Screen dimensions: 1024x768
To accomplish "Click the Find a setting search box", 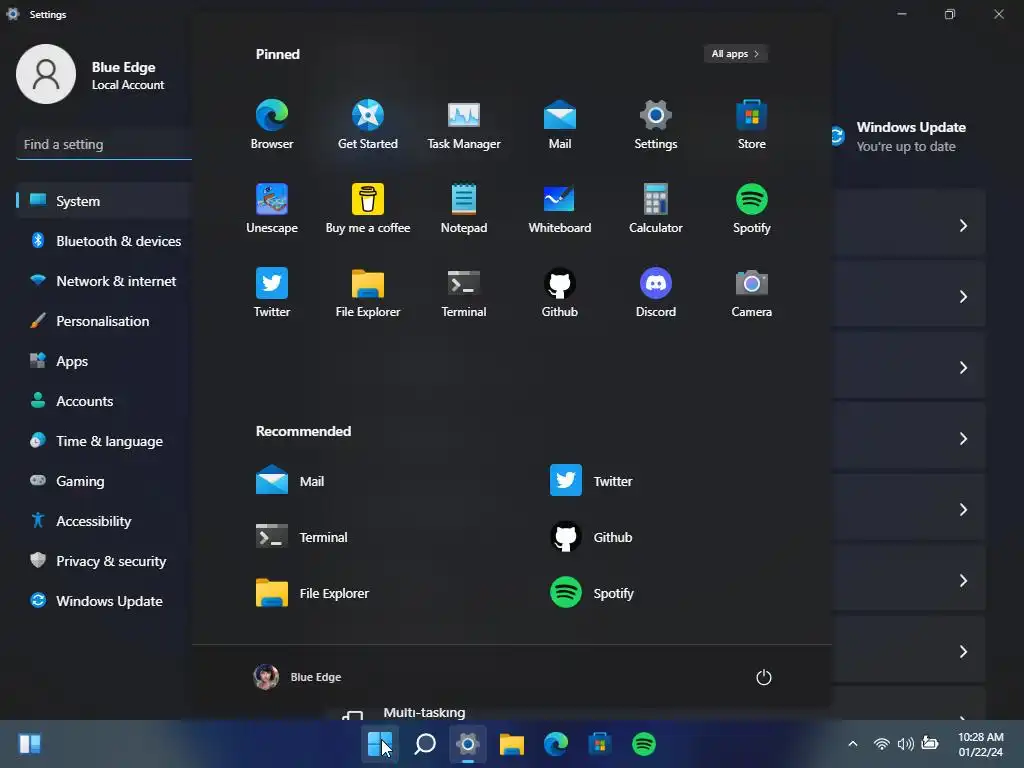I will 104,144.
